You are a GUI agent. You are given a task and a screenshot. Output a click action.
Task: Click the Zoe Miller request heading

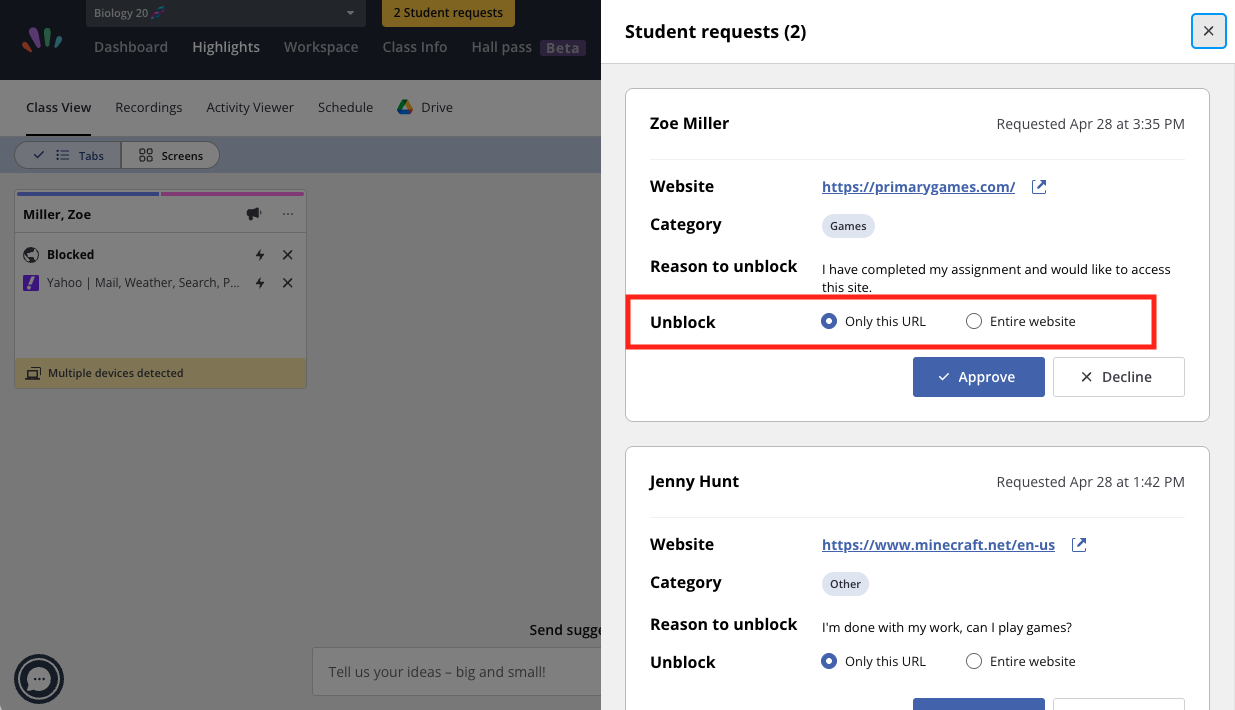(x=690, y=123)
